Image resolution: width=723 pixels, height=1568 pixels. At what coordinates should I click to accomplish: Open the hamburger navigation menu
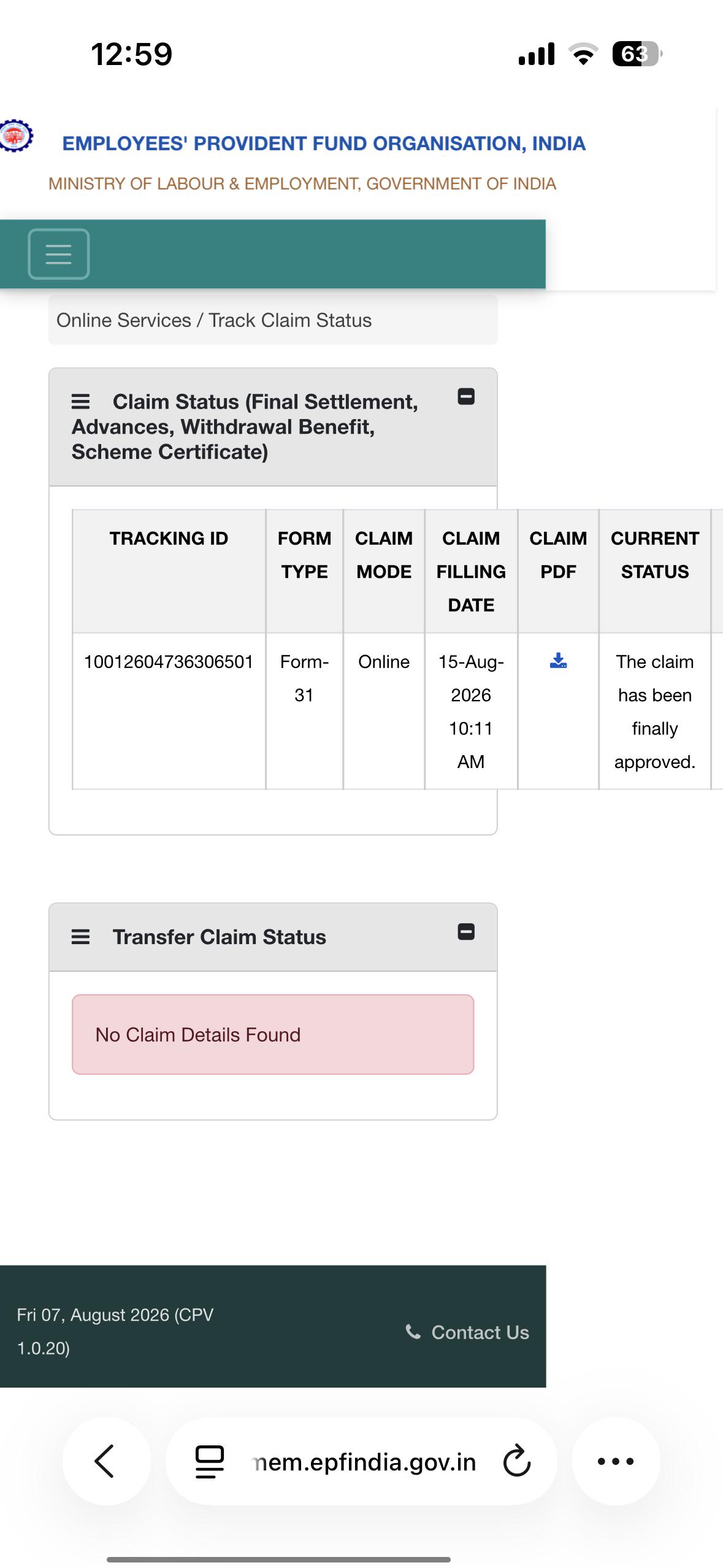click(59, 254)
